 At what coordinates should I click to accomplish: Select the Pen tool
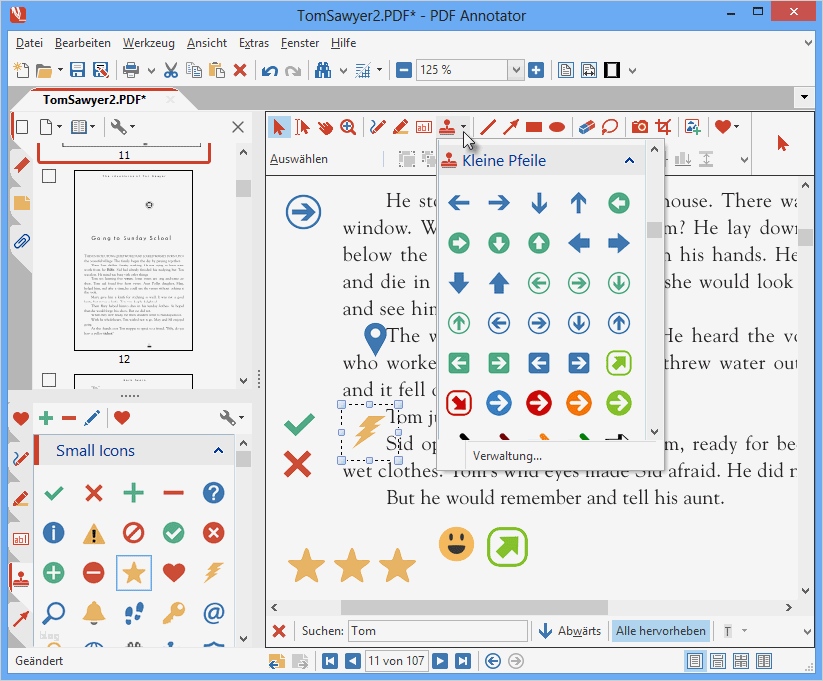point(377,127)
